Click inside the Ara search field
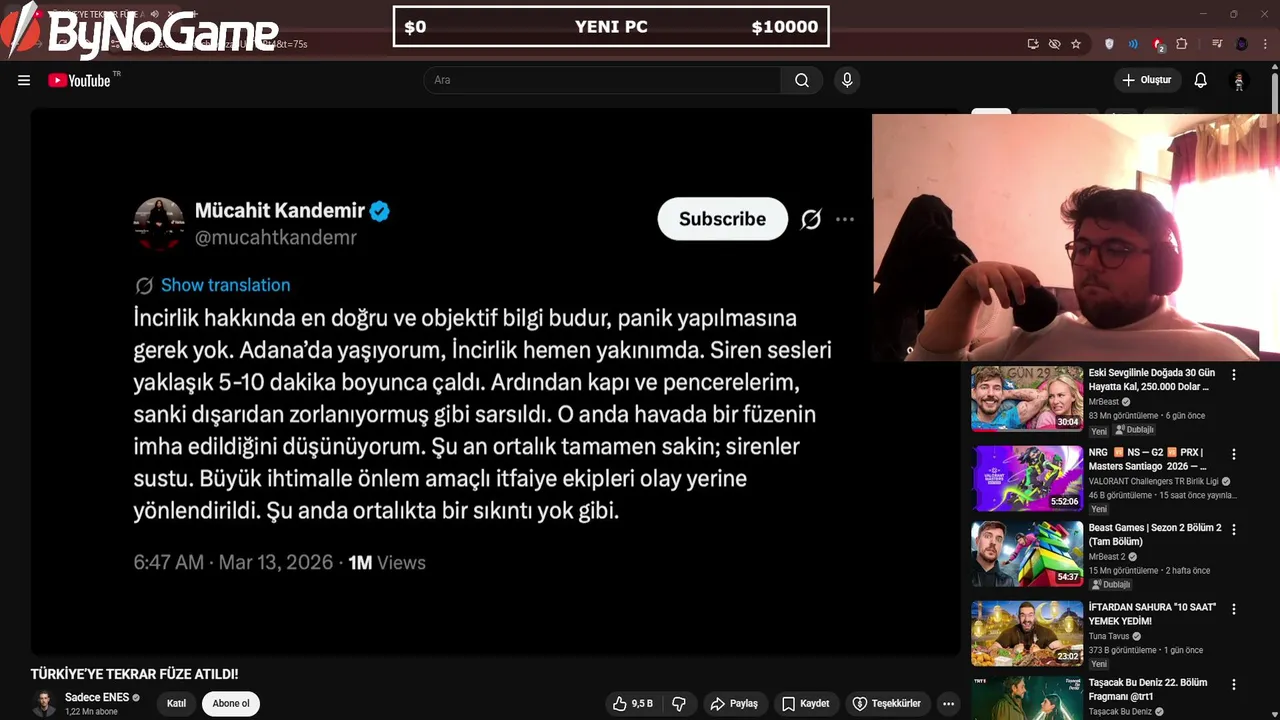The image size is (1280, 720). coord(602,80)
